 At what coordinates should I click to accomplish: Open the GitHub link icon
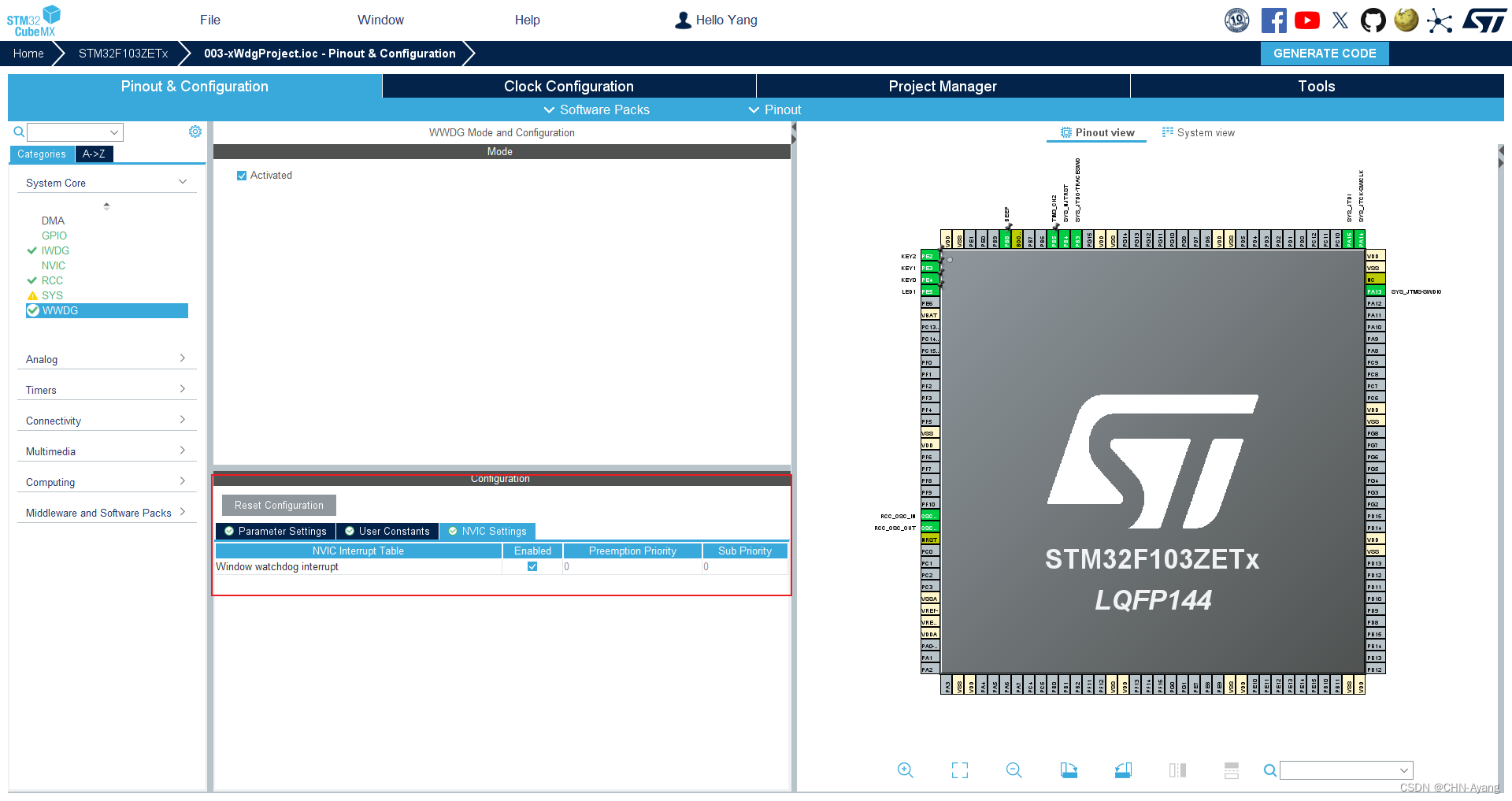[x=1373, y=20]
